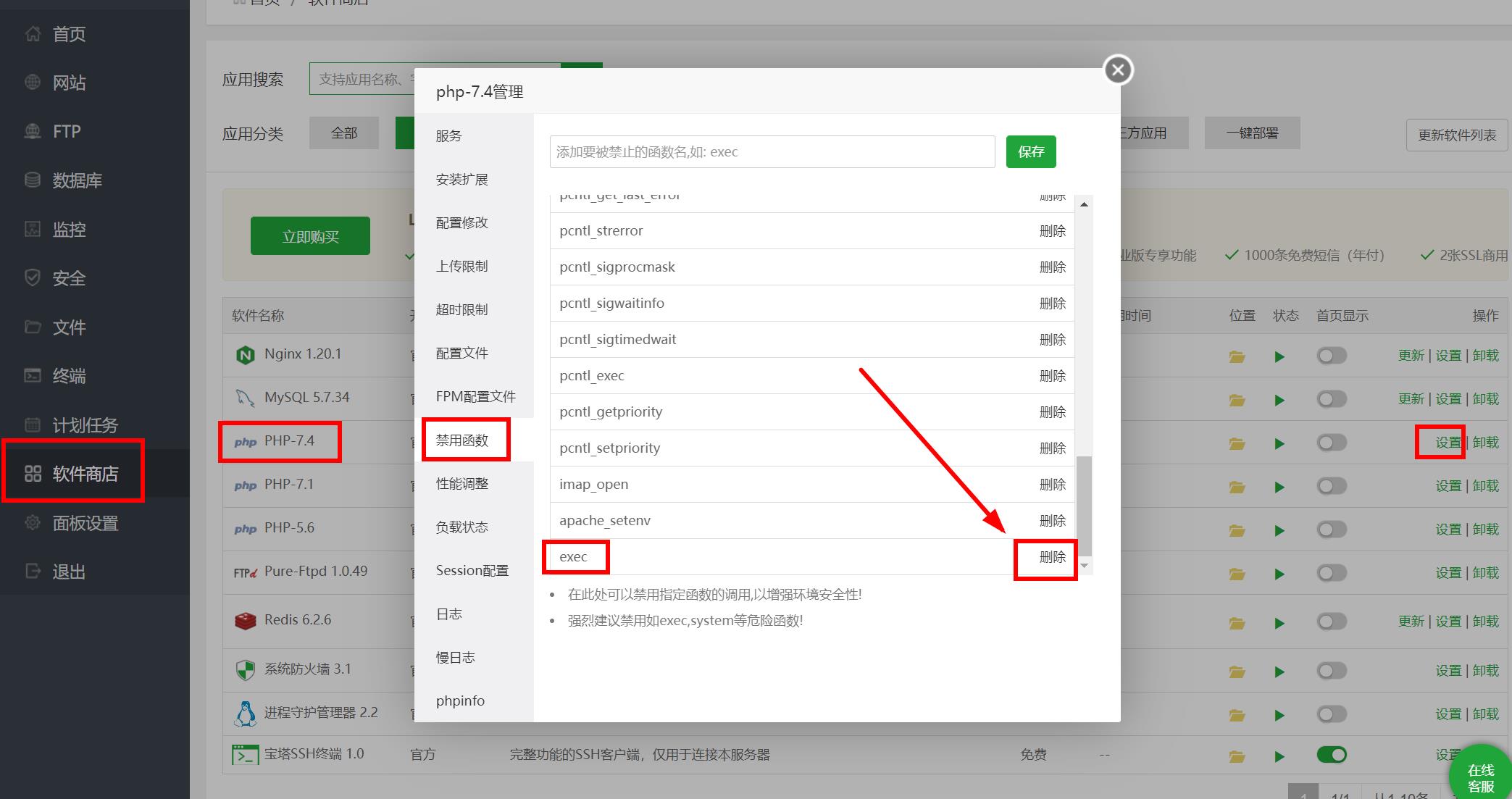Click the 进程守护管理器 penguin icon
The image size is (1512, 799).
pyautogui.click(x=246, y=714)
